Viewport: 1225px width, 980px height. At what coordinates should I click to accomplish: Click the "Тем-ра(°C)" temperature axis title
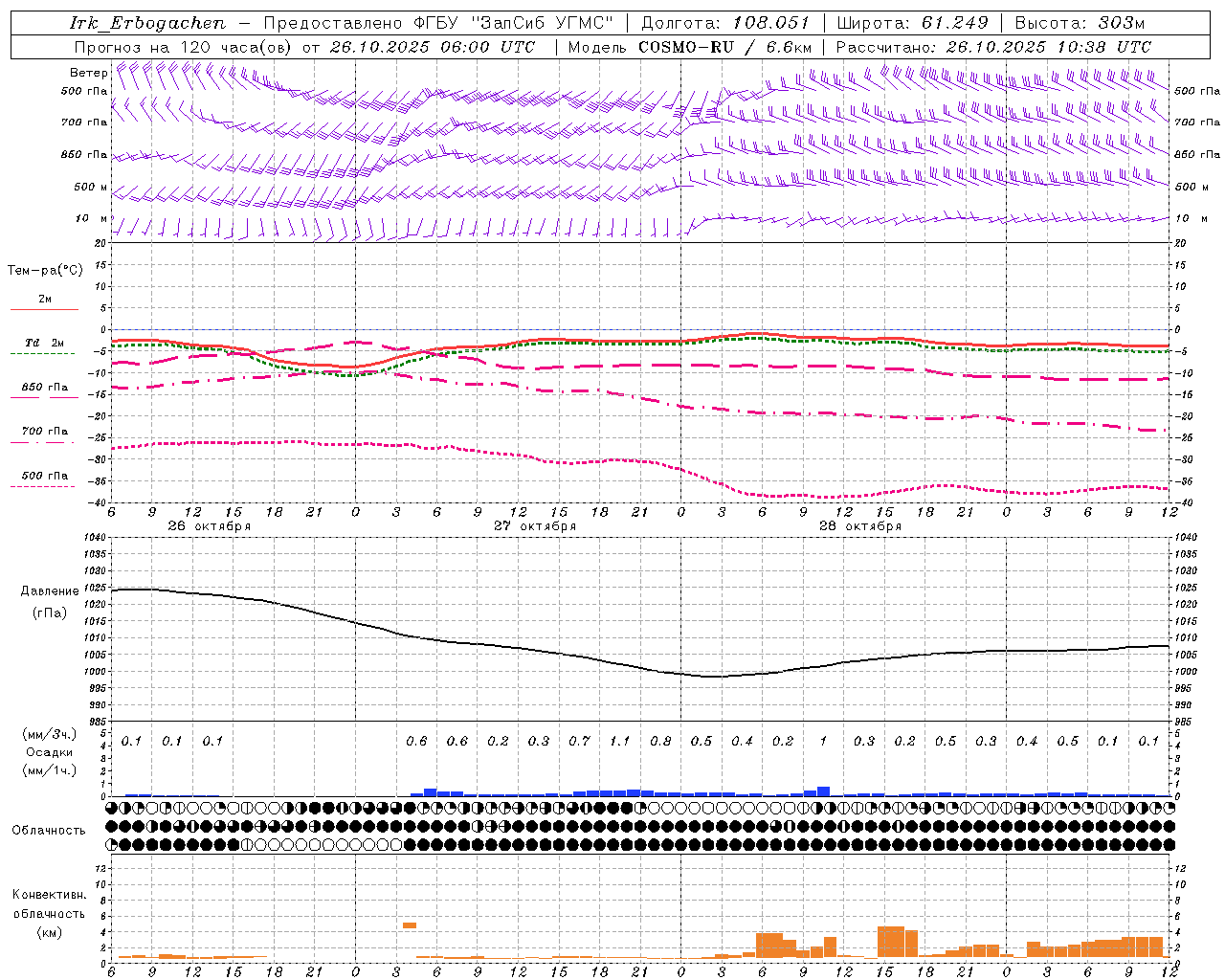(45, 271)
